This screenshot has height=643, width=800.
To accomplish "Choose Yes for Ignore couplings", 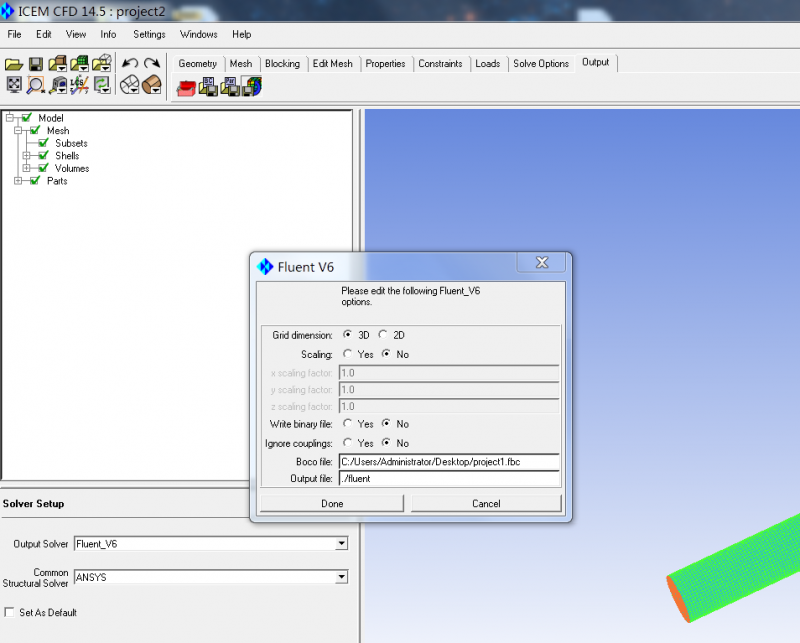I will (x=347, y=442).
